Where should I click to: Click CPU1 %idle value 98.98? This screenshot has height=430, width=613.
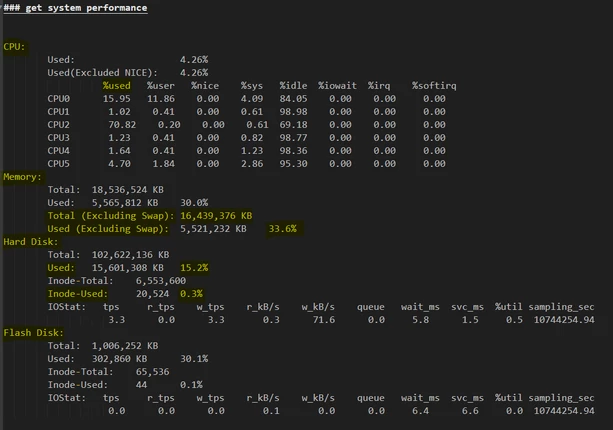(x=293, y=111)
